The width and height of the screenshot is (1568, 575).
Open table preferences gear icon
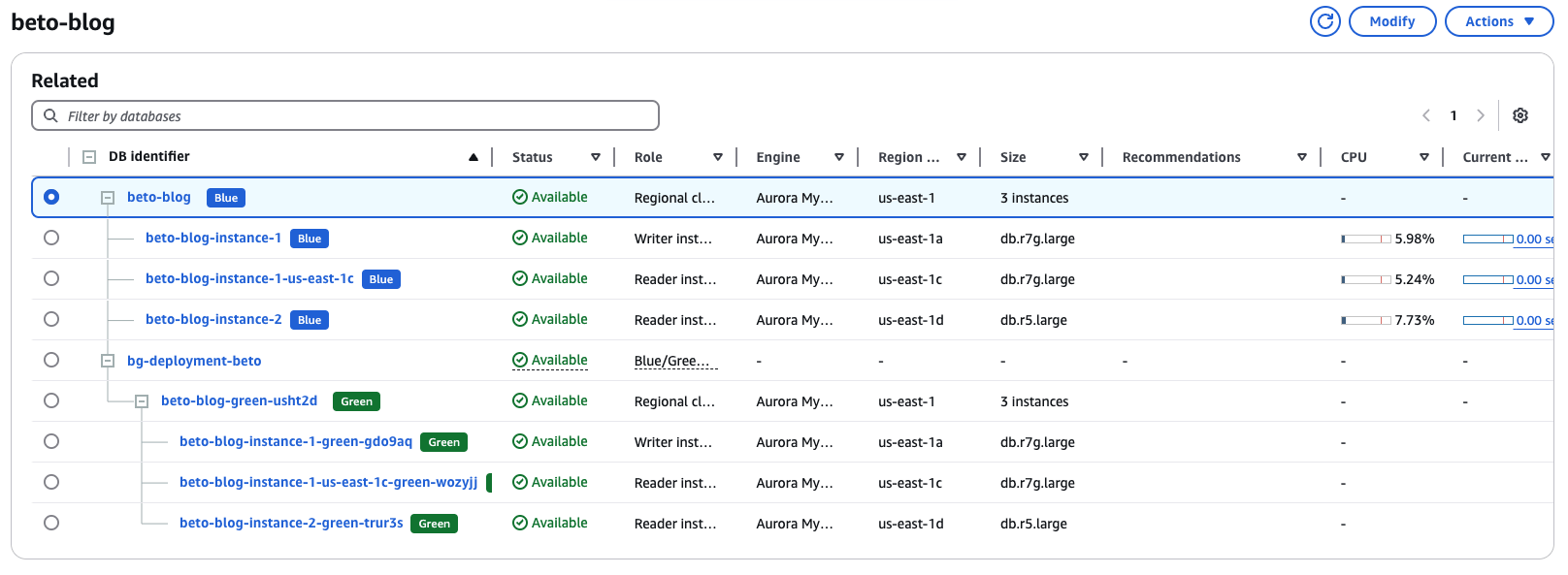point(1520,115)
